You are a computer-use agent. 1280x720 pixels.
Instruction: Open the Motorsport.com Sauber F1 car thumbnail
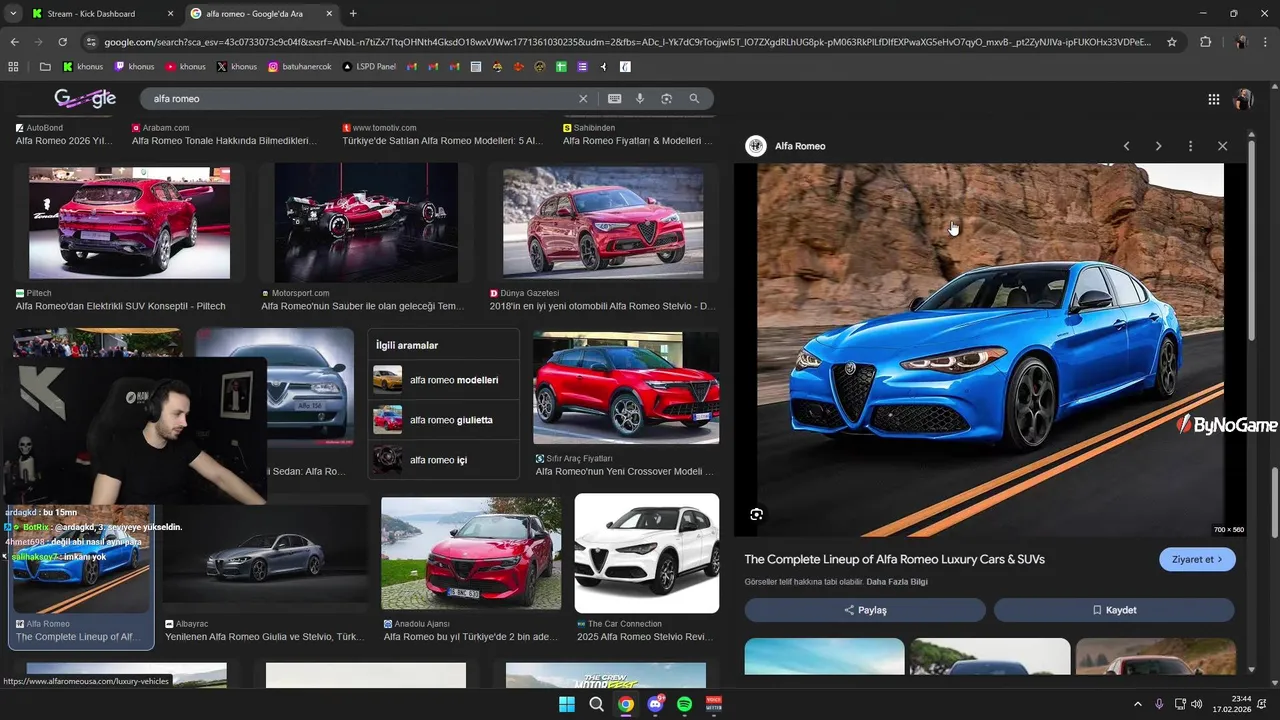(x=366, y=222)
